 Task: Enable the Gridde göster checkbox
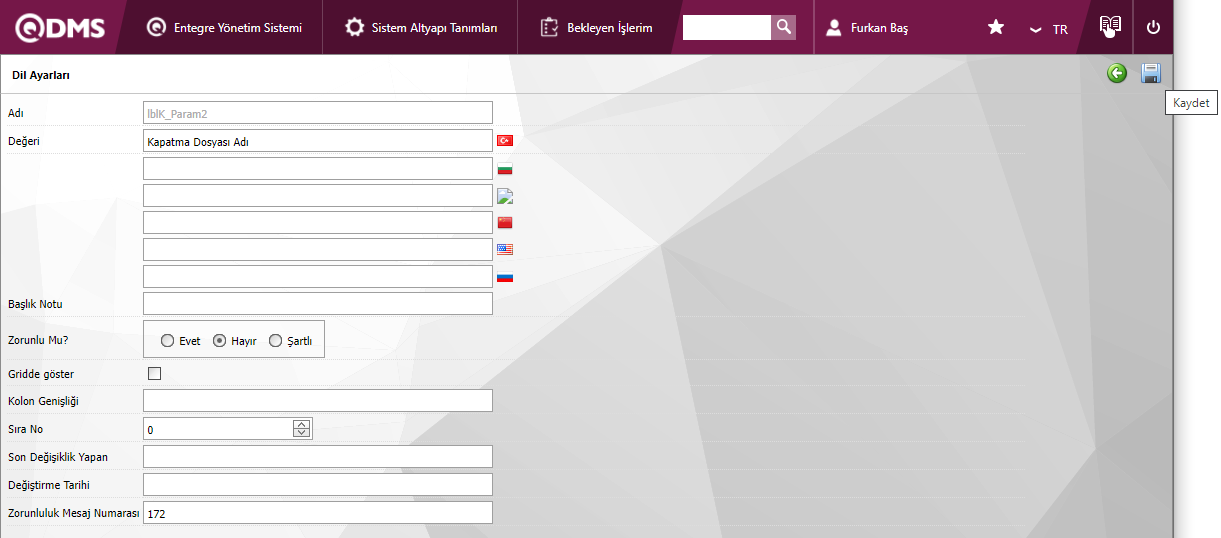154,374
